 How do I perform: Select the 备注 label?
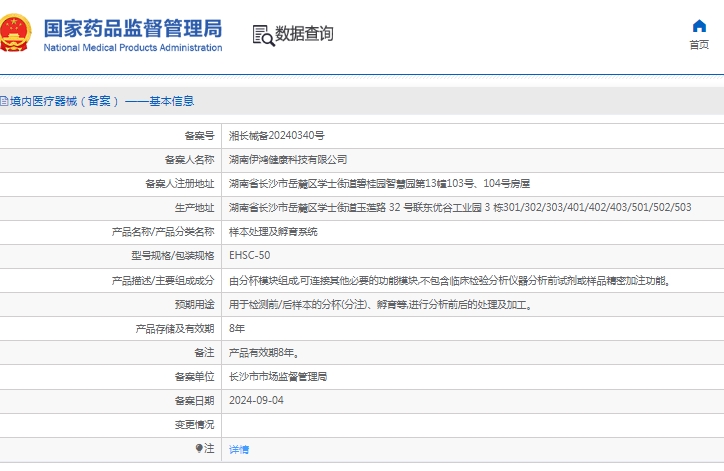(205, 353)
